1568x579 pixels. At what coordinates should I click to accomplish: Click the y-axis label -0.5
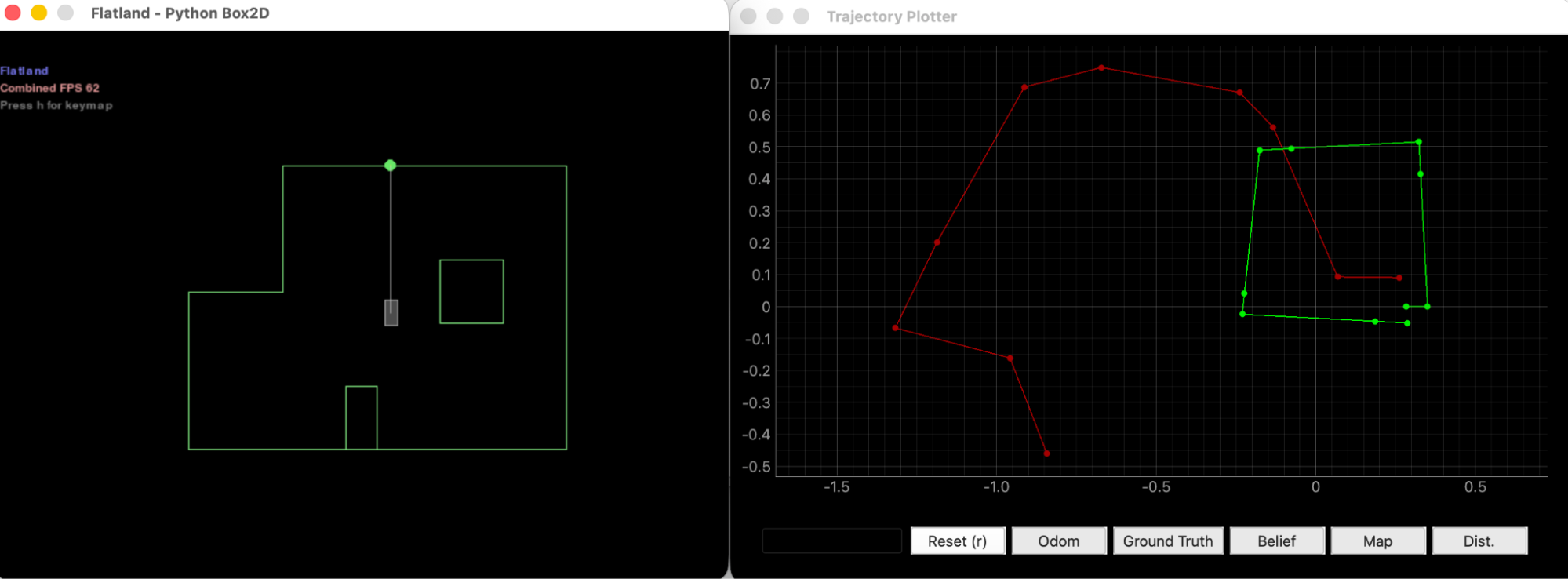(756, 467)
